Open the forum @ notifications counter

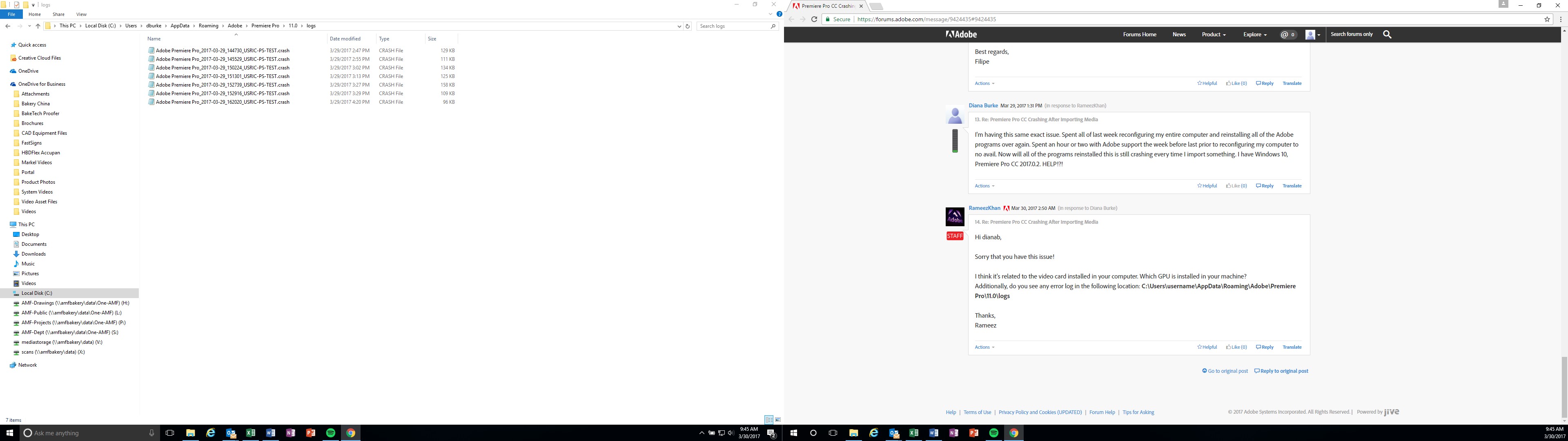[x=1288, y=35]
